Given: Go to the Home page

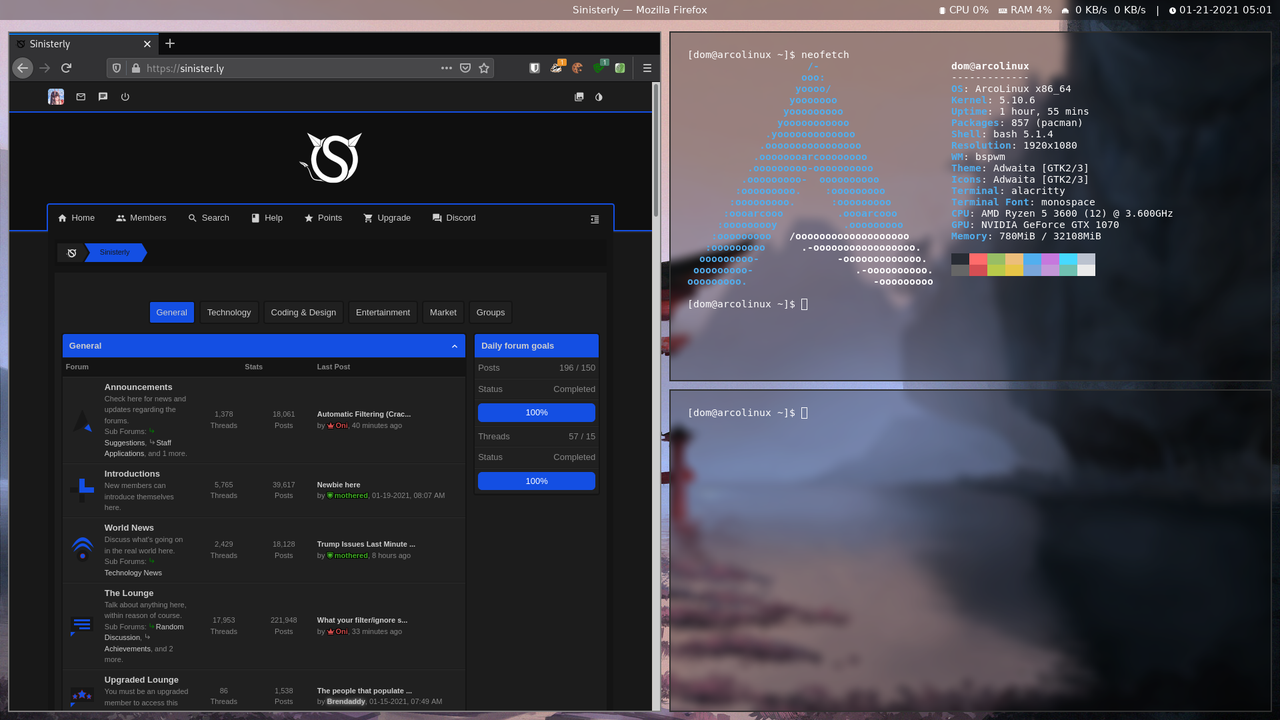Looking at the screenshot, I should pos(76,218).
